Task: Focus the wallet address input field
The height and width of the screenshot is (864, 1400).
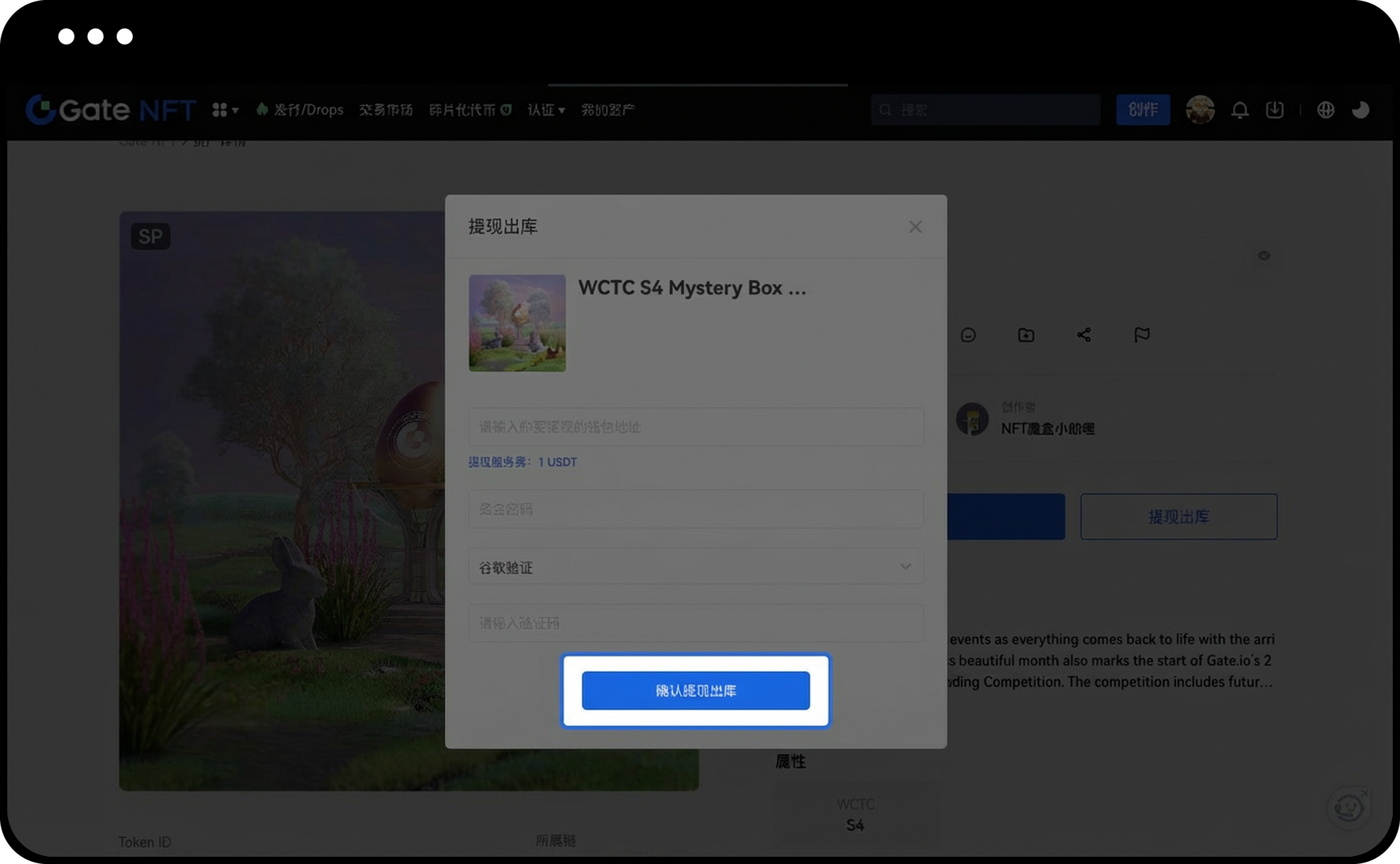Action: 696,427
